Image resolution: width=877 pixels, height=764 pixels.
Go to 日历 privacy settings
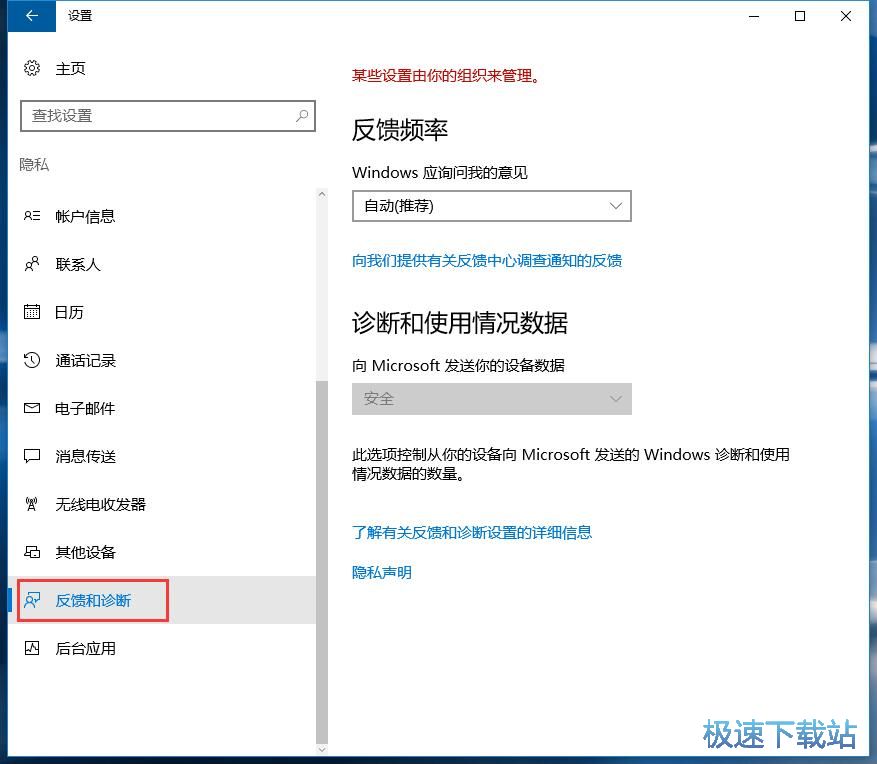(x=162, y=312)
